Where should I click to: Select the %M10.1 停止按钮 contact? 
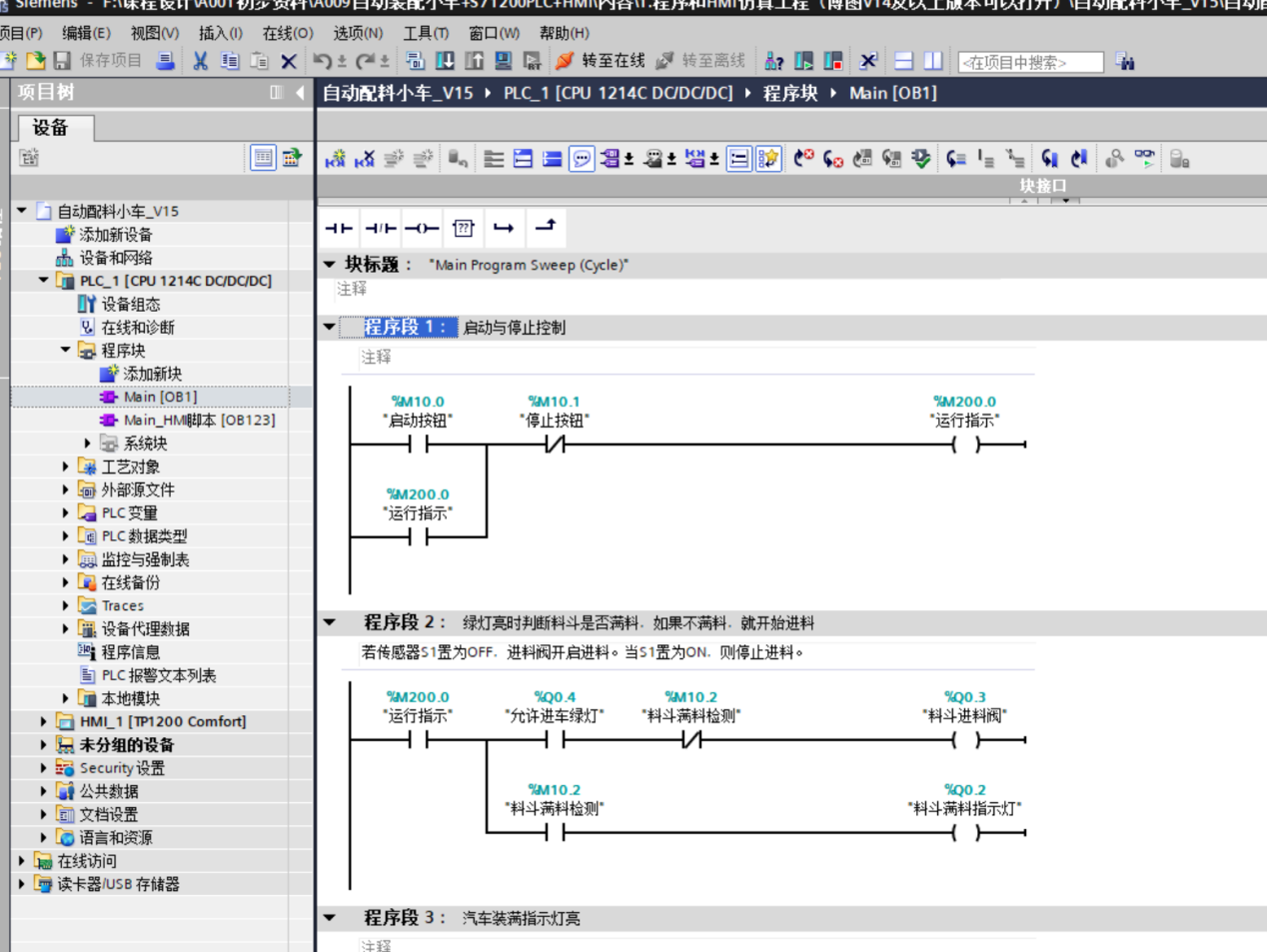coord(555,444)
